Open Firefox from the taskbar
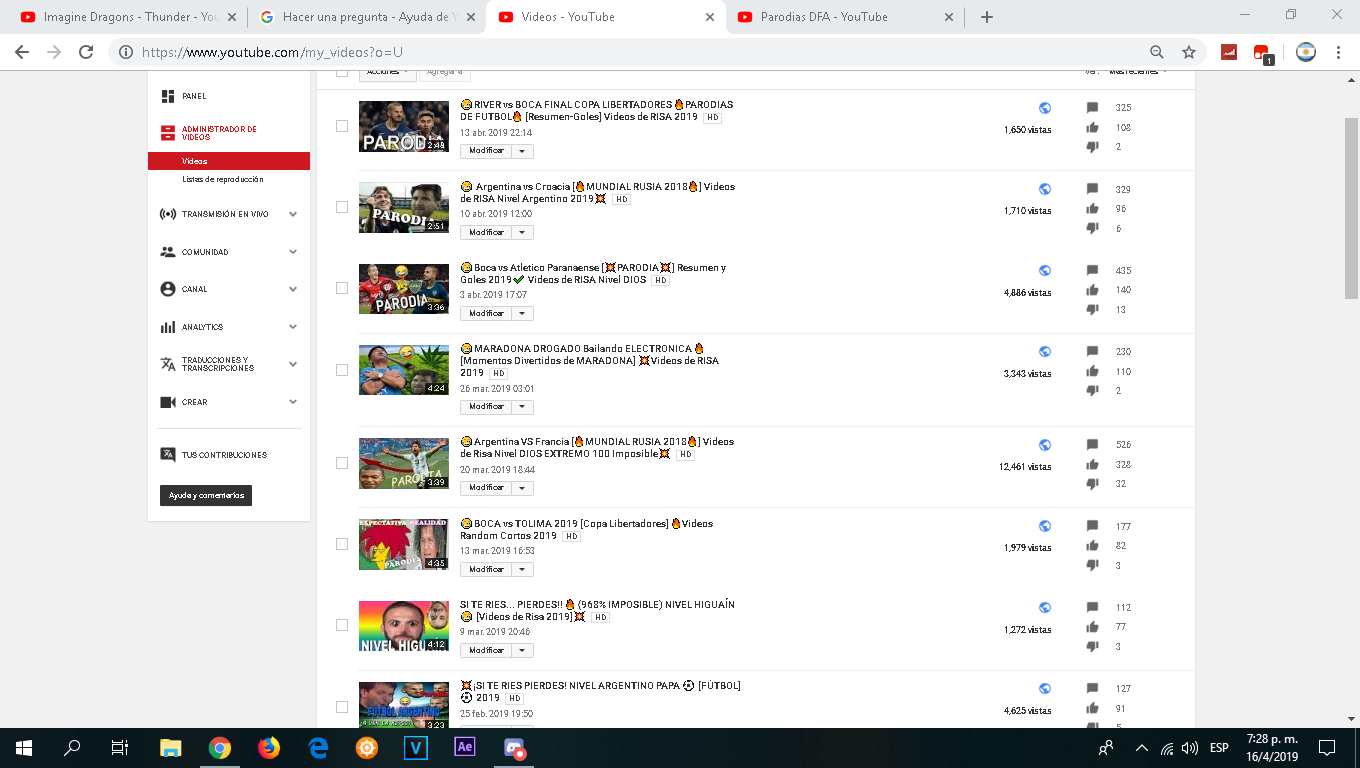Screen dimensions: 1360x768 269,747
